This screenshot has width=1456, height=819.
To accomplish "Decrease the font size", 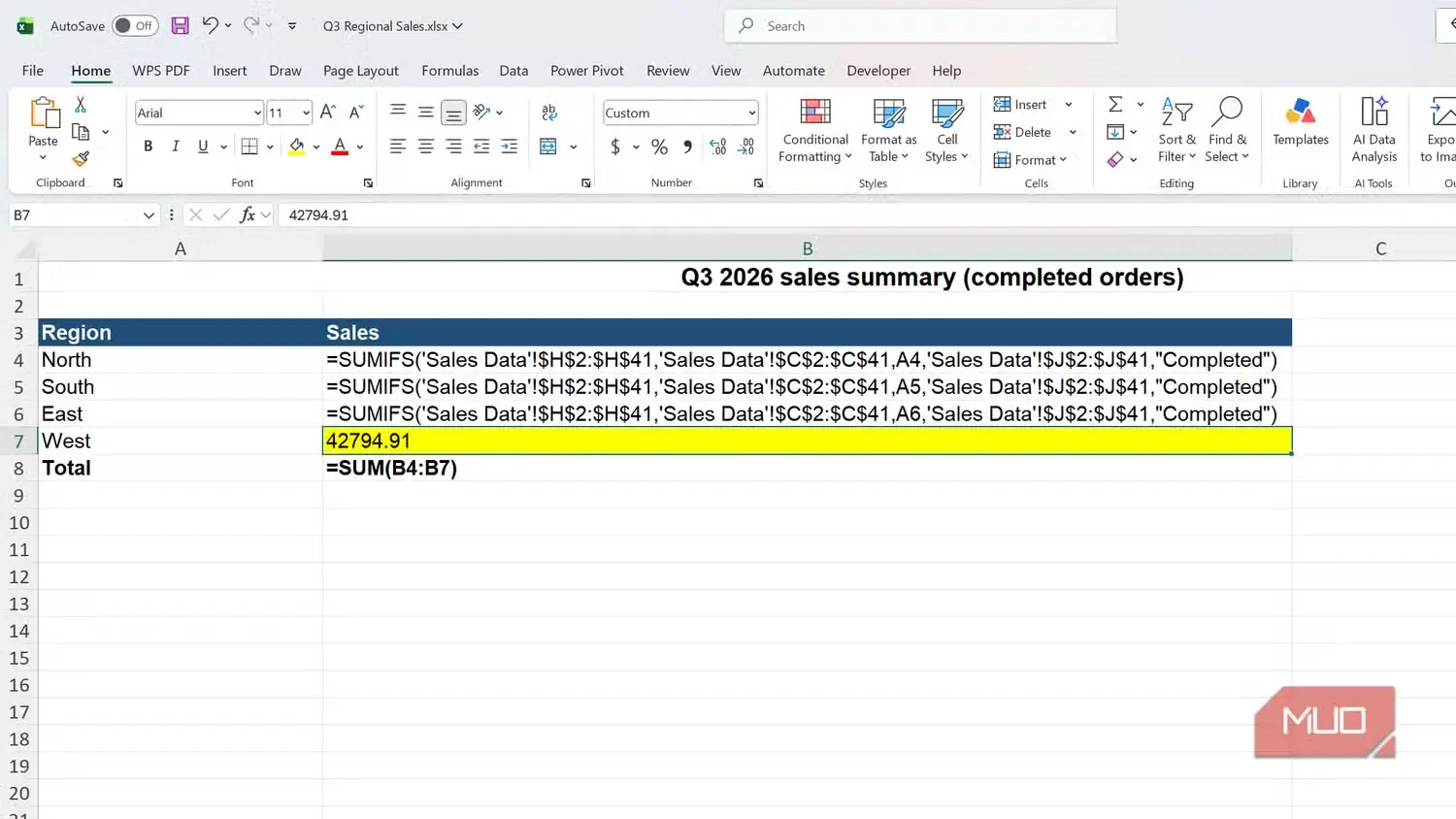I will 356,113.
